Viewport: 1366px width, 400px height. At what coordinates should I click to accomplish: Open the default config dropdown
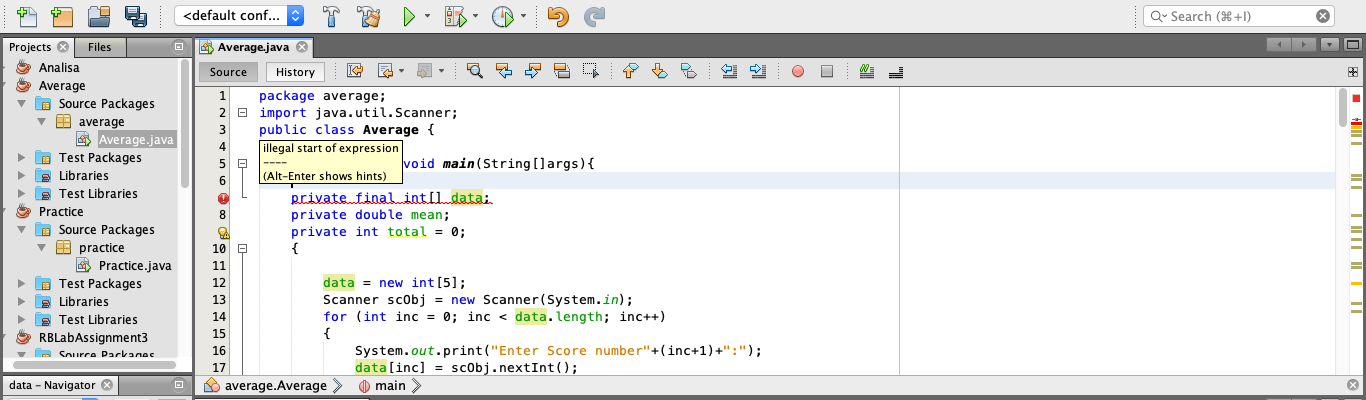click(x=241, y=16)
